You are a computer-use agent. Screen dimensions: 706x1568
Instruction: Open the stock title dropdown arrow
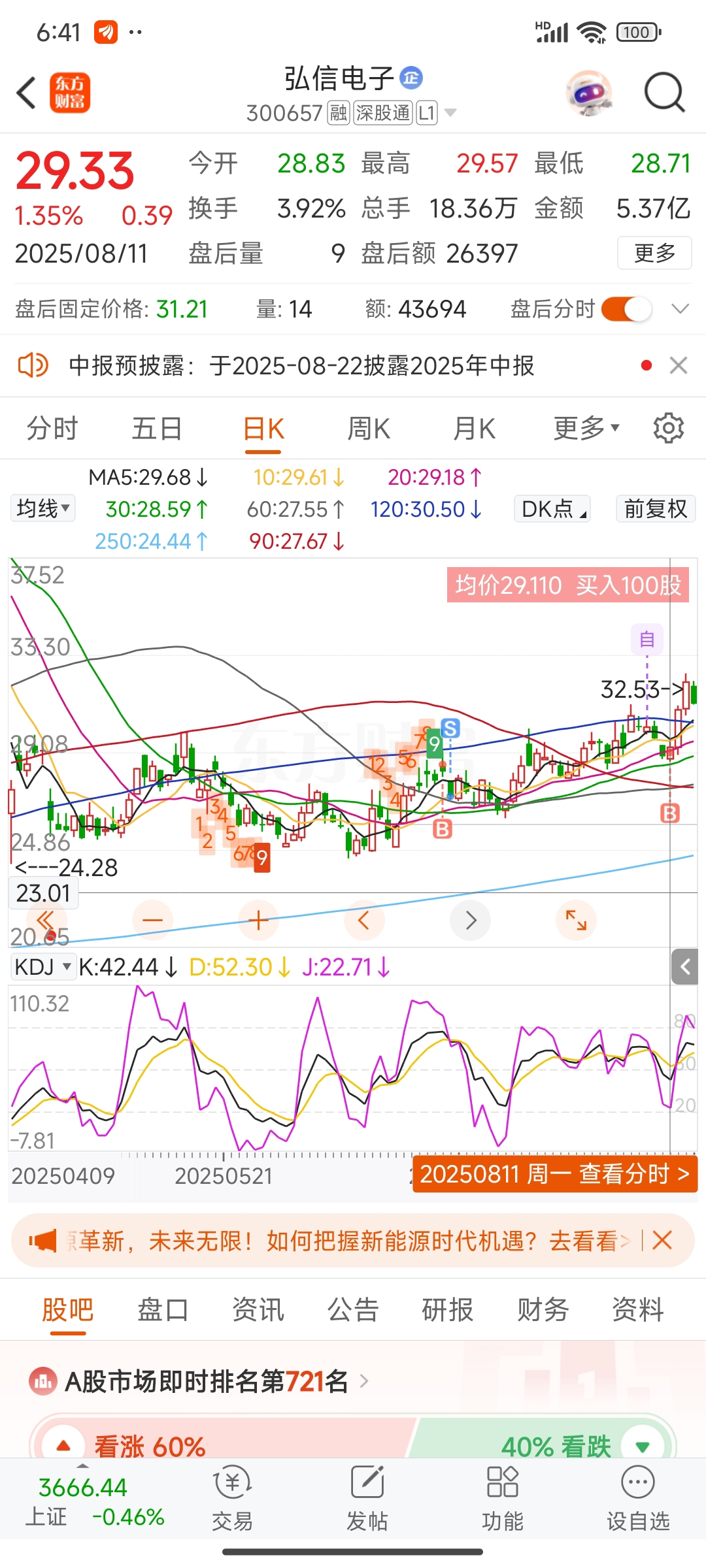[x=450, y=113]
